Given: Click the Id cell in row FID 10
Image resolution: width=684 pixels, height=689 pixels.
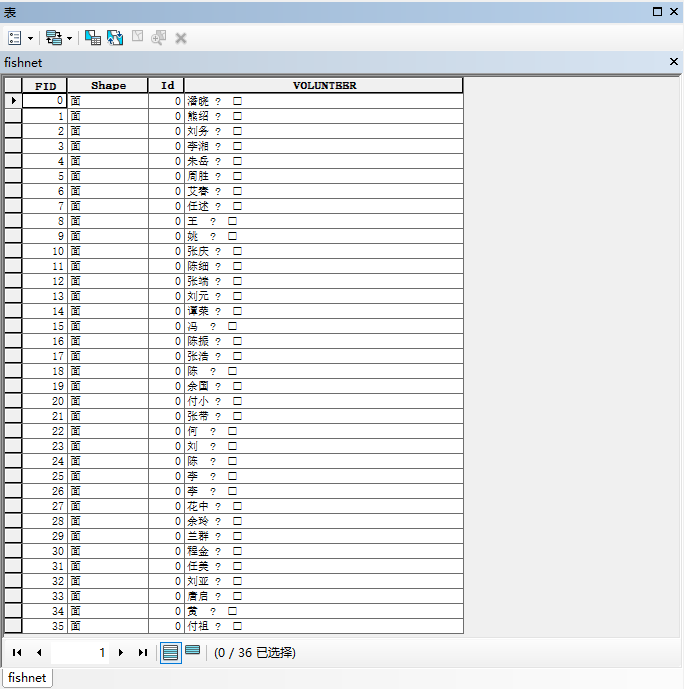Looking at the screenshot, I should [x=166, y=251].
